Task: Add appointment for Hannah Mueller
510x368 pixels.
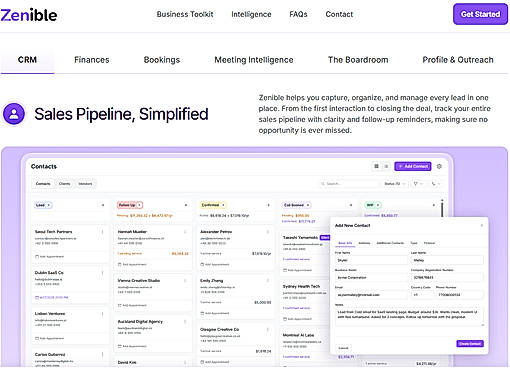Action: [x=132, y=264]
